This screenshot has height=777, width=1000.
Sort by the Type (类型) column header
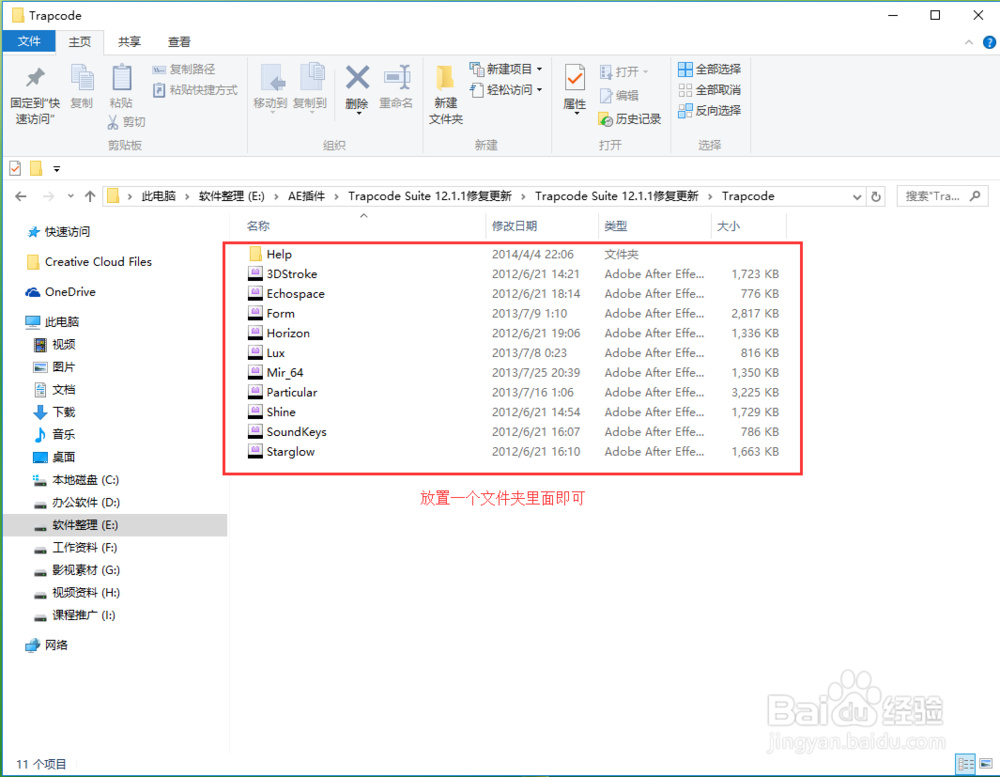click(615, 226)
